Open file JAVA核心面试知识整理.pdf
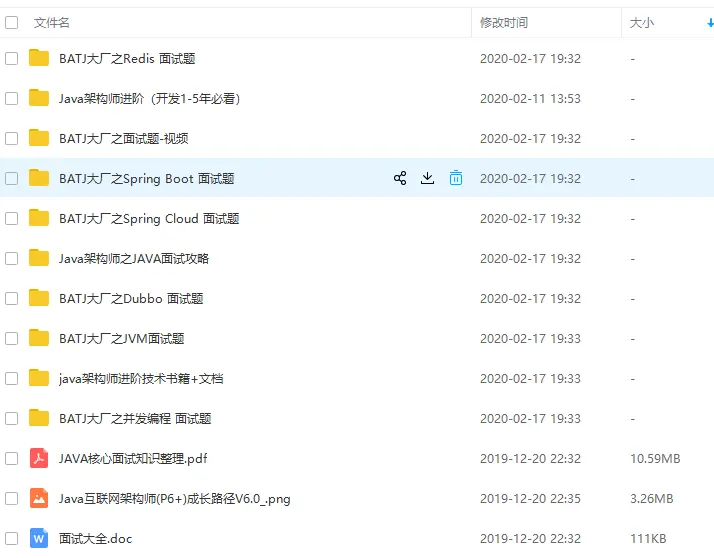 [x=133, y=458]
